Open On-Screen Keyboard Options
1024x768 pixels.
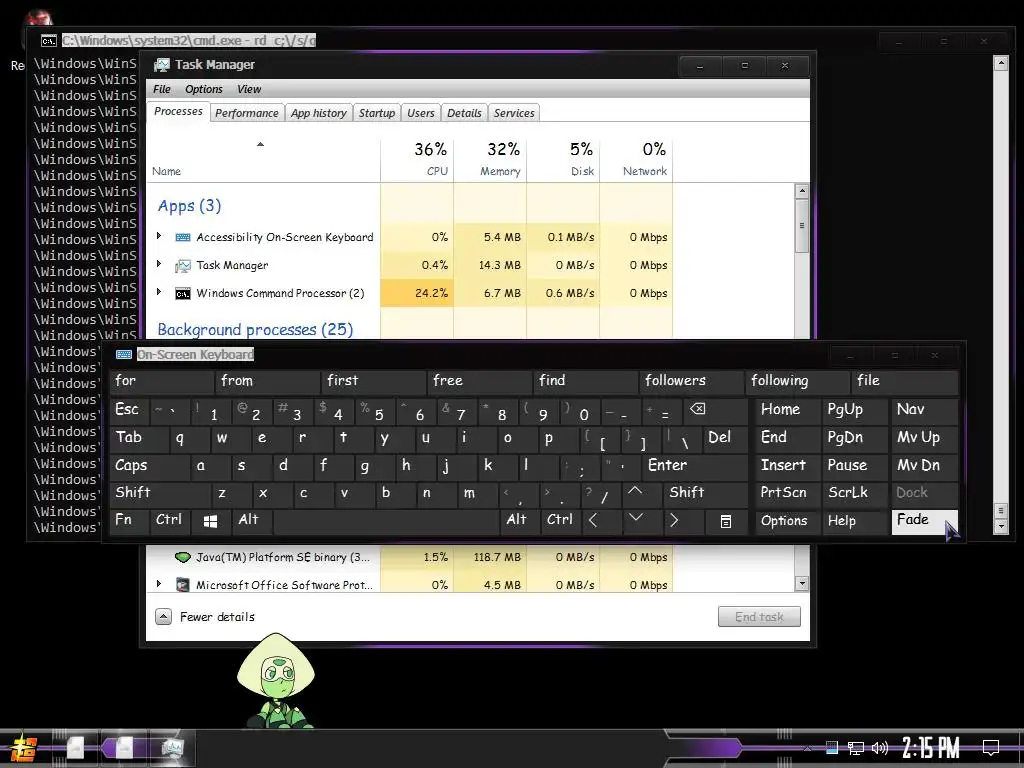click(x=788, y=521)
